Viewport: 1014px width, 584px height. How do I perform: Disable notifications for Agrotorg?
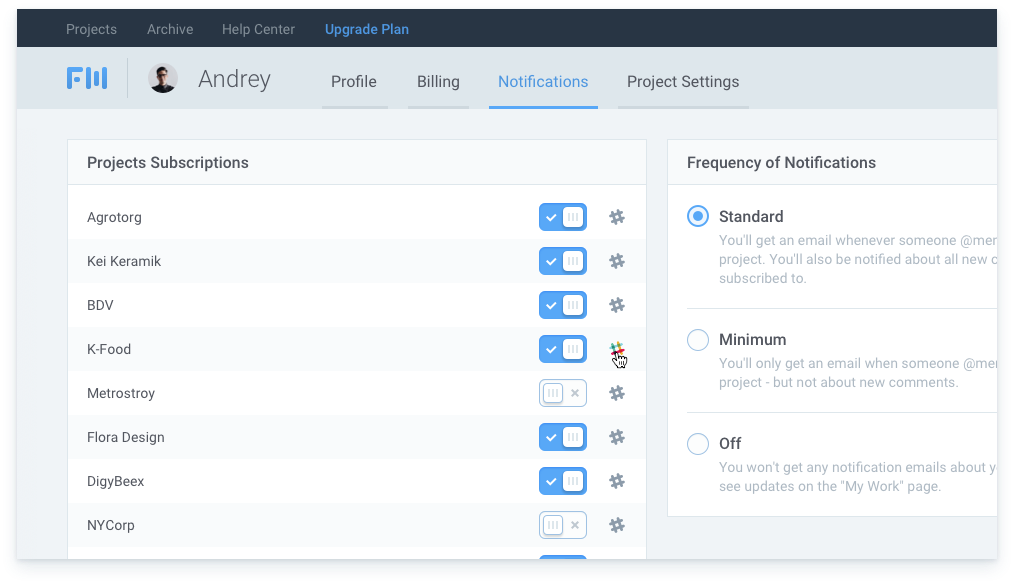tap(563, 217)
